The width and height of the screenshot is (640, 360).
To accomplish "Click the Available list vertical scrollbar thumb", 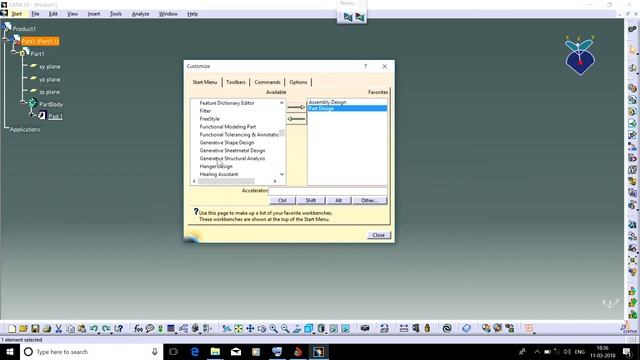I will (x=282, y=133).
